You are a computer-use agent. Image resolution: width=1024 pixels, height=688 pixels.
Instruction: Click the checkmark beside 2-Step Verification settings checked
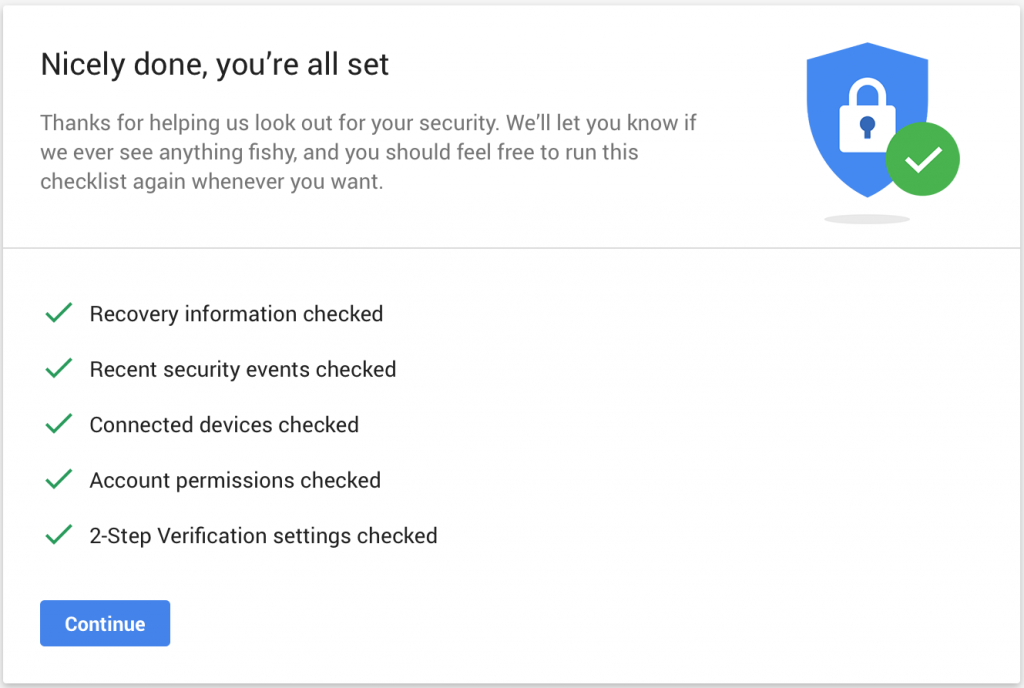point(58,535)
